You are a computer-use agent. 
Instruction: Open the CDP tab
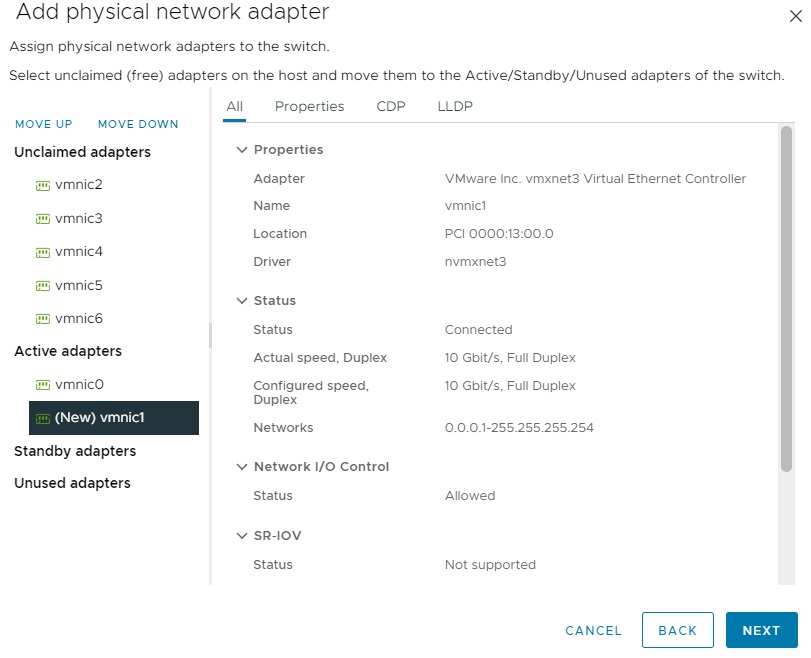point(391,107)
